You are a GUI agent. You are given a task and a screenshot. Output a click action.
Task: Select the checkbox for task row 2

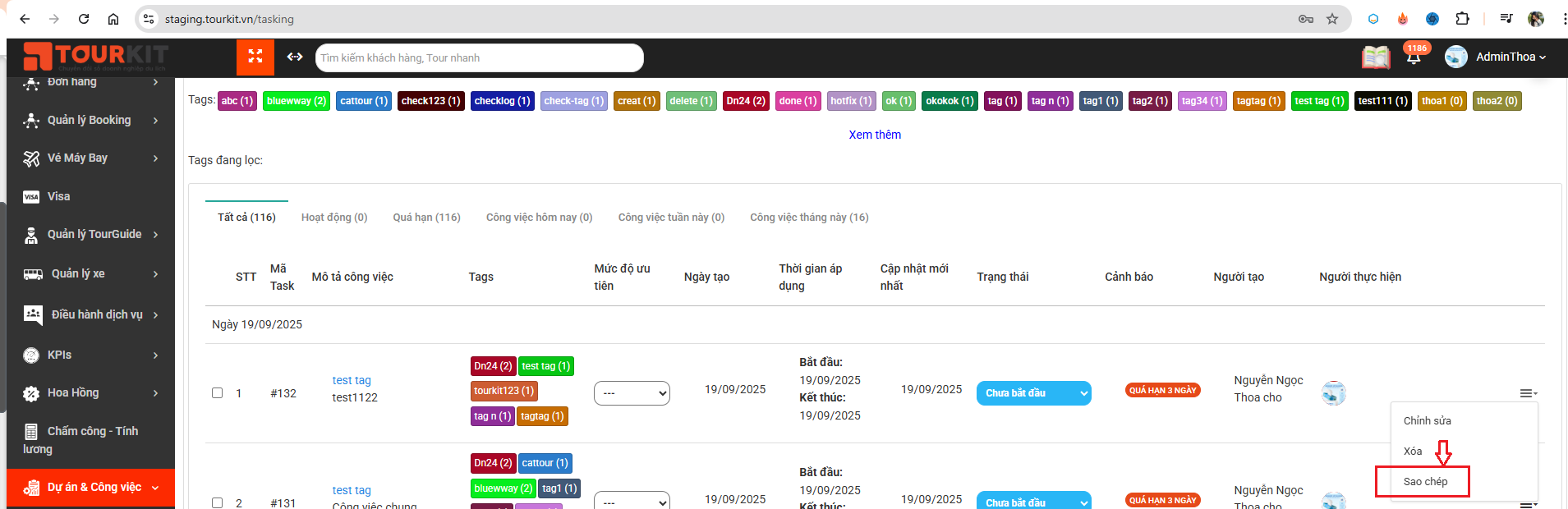[x=218, y=502]
